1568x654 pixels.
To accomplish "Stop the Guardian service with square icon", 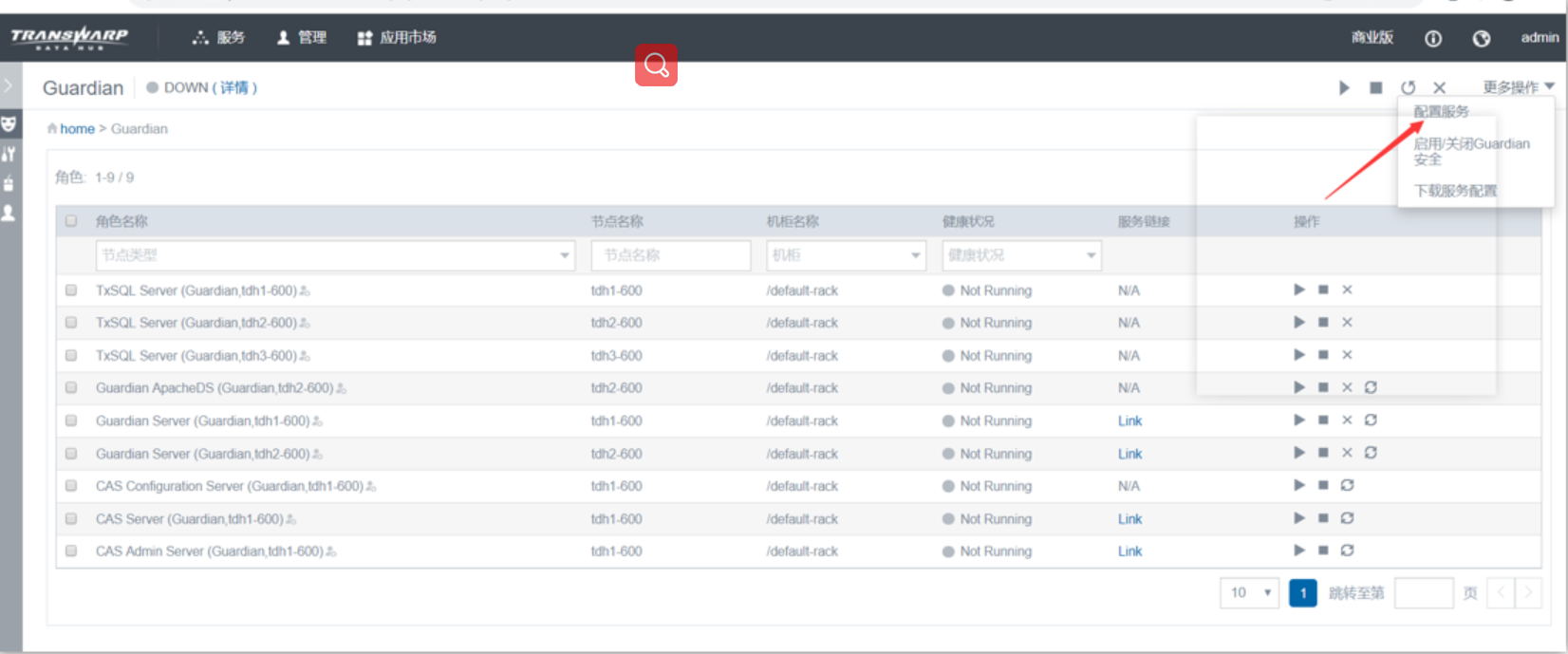I will click(1375, 87).
